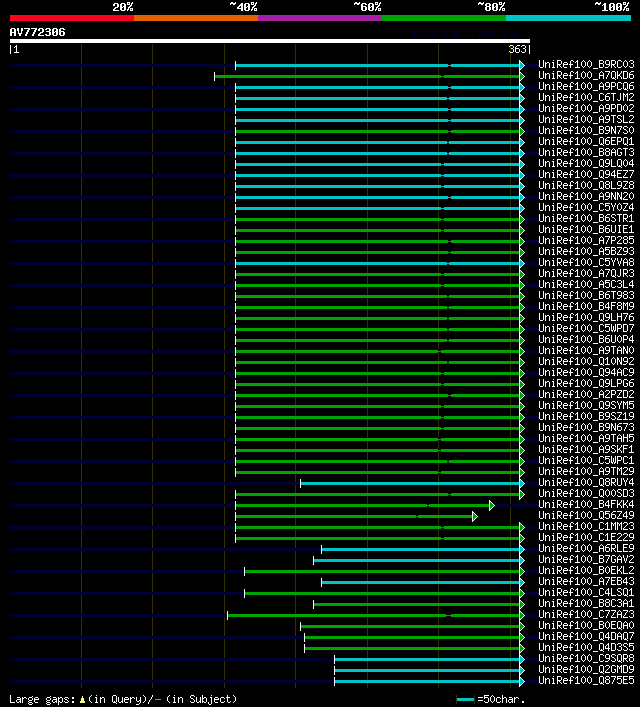Select the UniRef100_Q9LQ04 label
This screenshot has height=707, width=640.
[x=586, y=163]
